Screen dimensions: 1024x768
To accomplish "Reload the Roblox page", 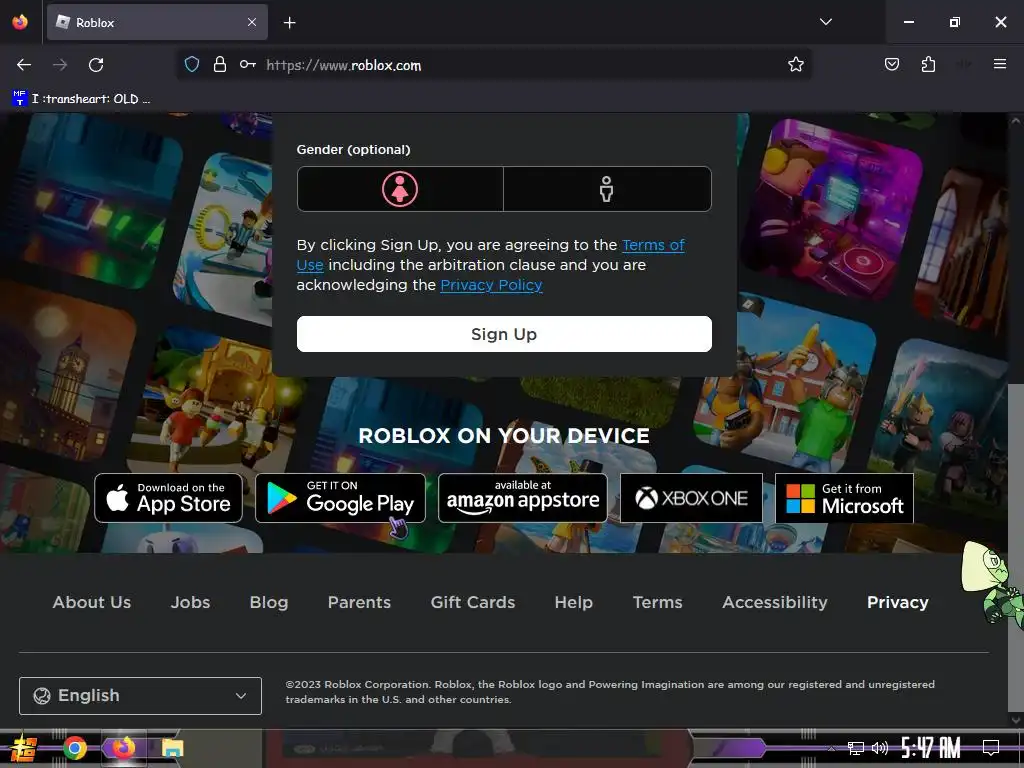I will [x=96, y=65].
